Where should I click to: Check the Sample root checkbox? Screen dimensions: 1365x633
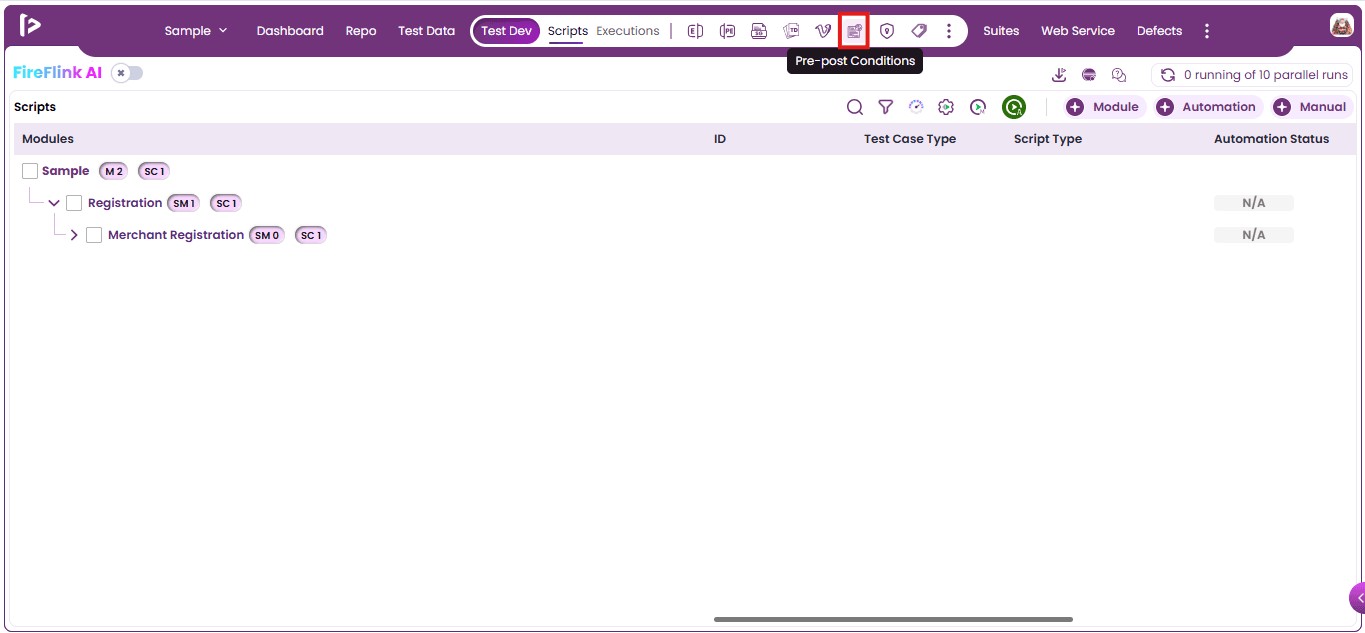pos(30,171)
